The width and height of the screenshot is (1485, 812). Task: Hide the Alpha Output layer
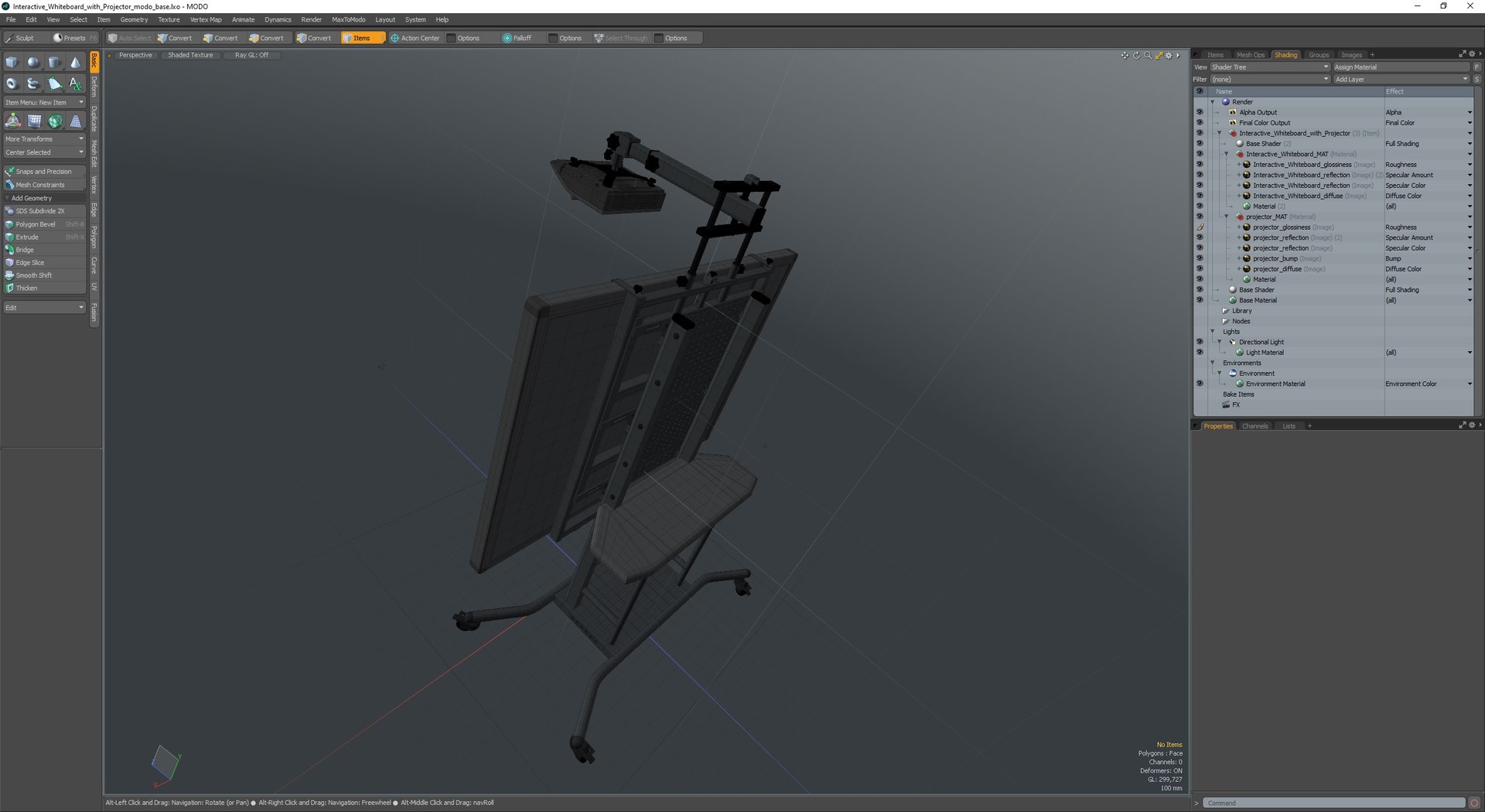pos(1200,112)
